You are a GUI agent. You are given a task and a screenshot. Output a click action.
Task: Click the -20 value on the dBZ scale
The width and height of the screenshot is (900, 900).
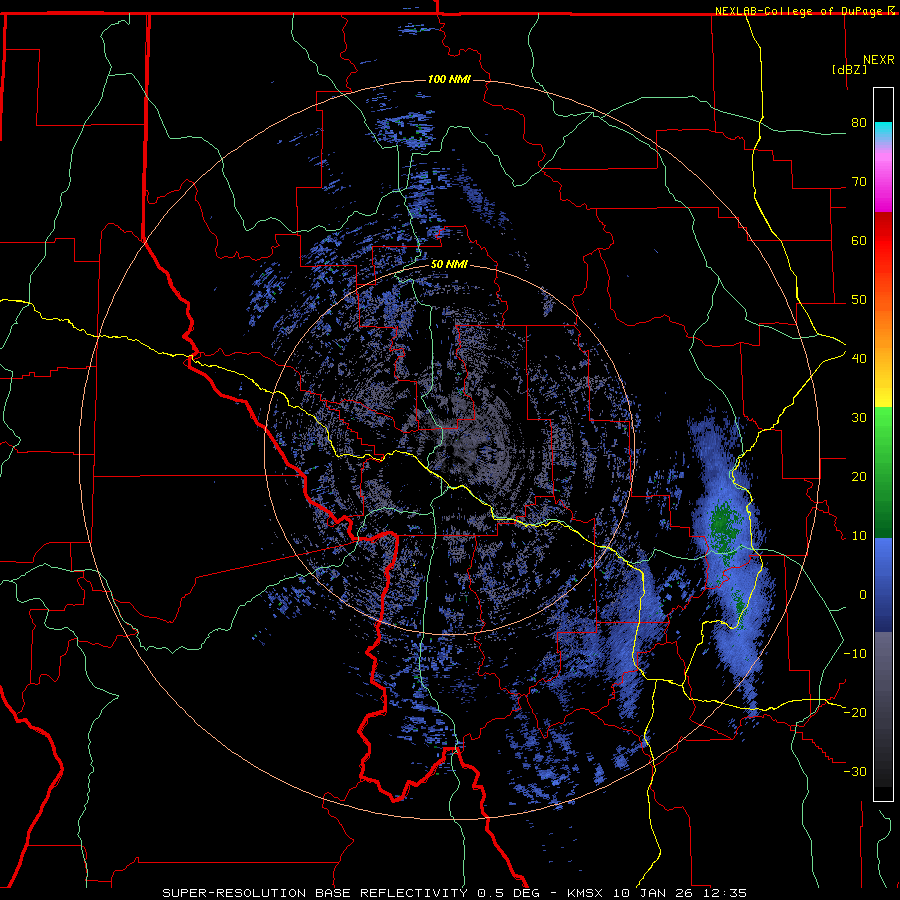[855, 712]
